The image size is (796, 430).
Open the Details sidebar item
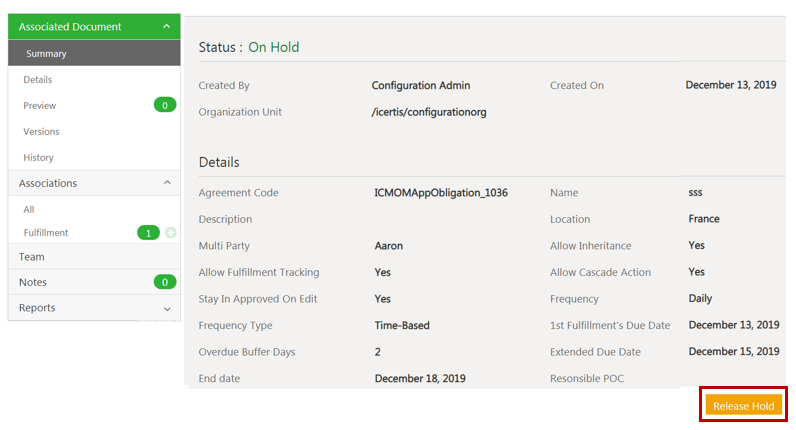(38, 79)
